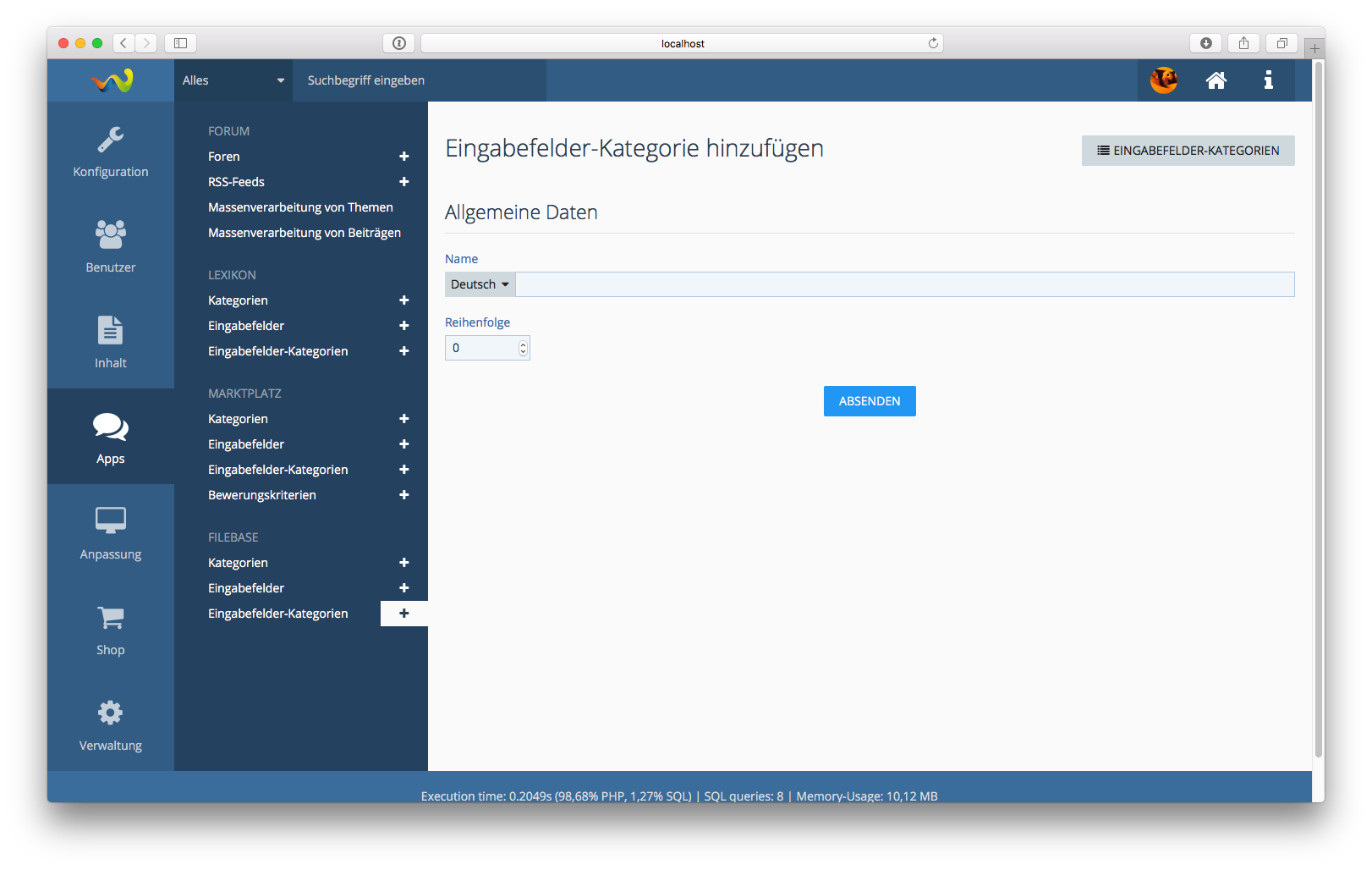Screen dimensions: 1372x870
Task: Open the Alles search scope dropdown
Action: [233, 80]
